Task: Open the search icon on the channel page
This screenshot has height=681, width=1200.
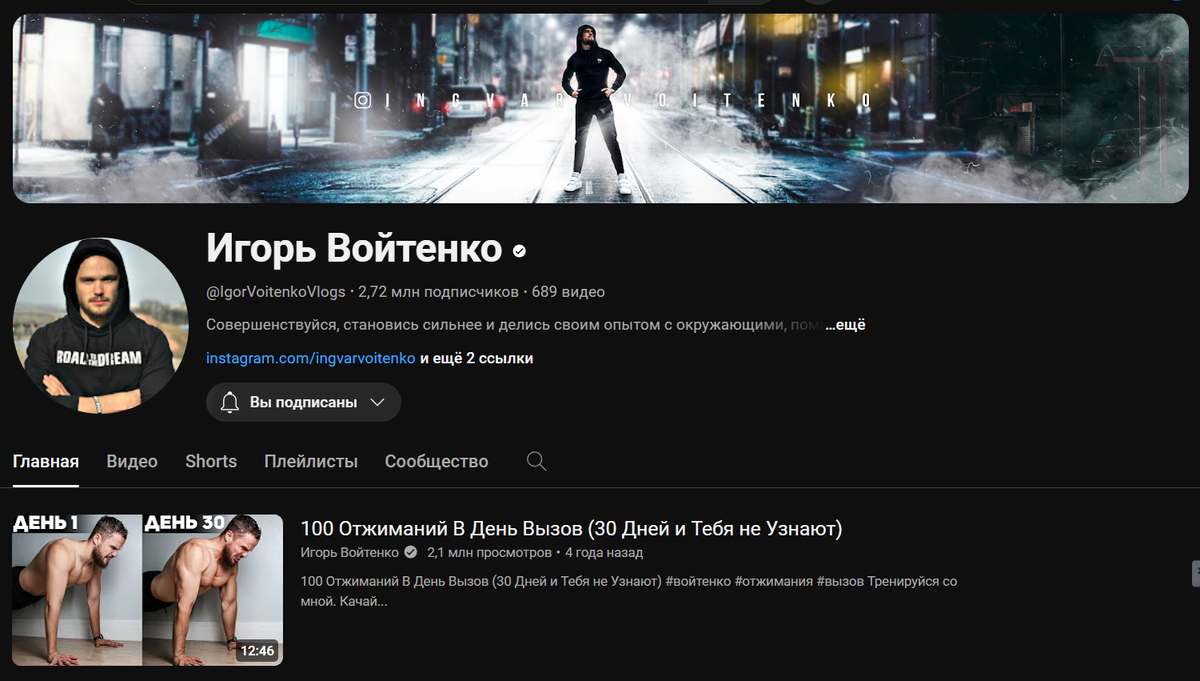Action: (535, 461)
